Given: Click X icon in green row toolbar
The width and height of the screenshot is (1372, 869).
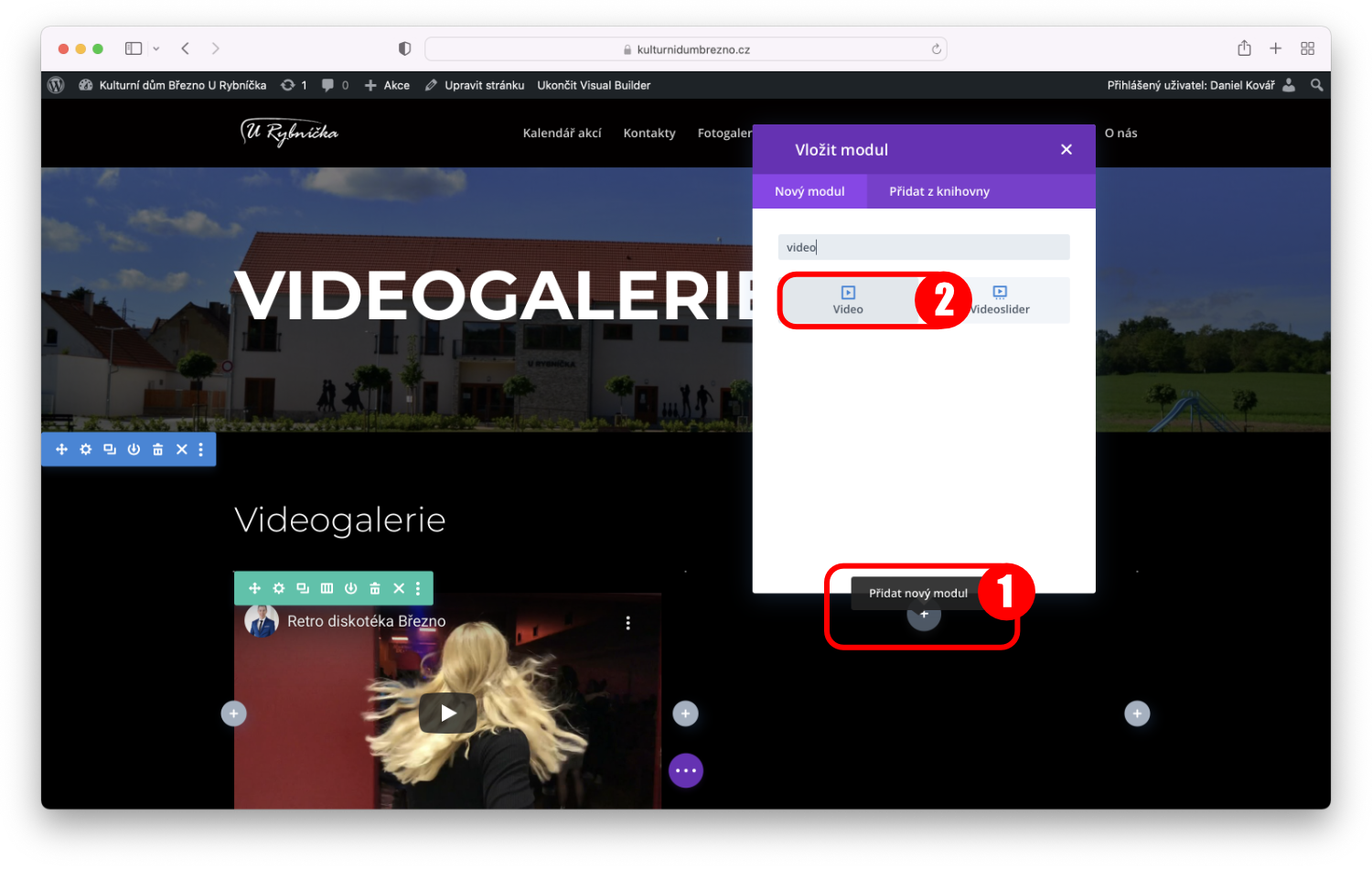Looking at the screenshot, I should click(x=399, y=588).
